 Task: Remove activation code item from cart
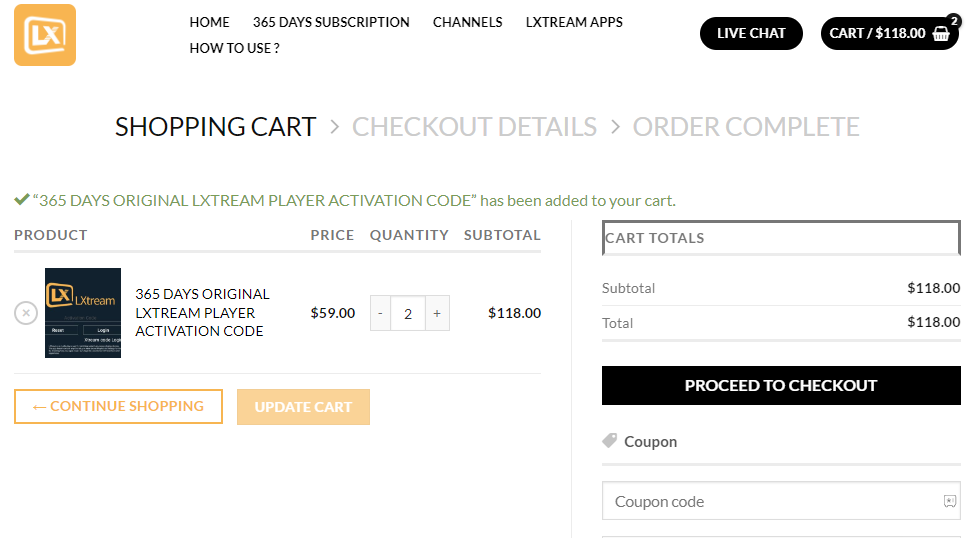[26, 313]
